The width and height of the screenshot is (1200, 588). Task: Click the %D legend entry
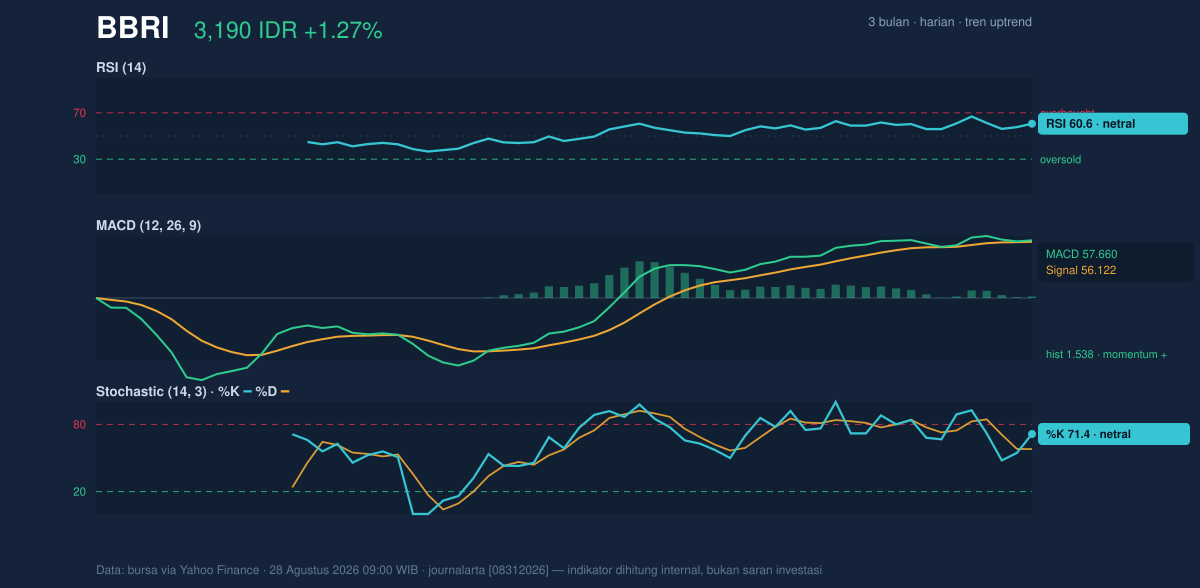272,391
